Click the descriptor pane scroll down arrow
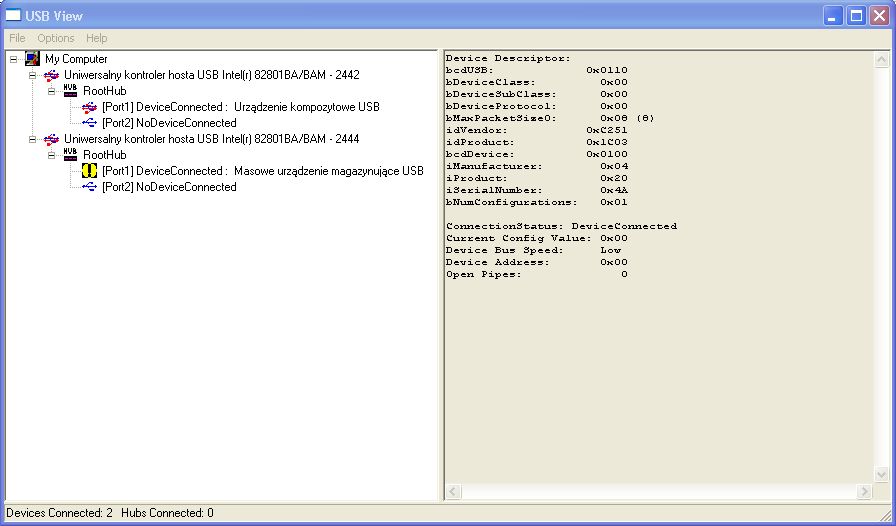This screenshot has width=896, height=526. click(881, 475)
